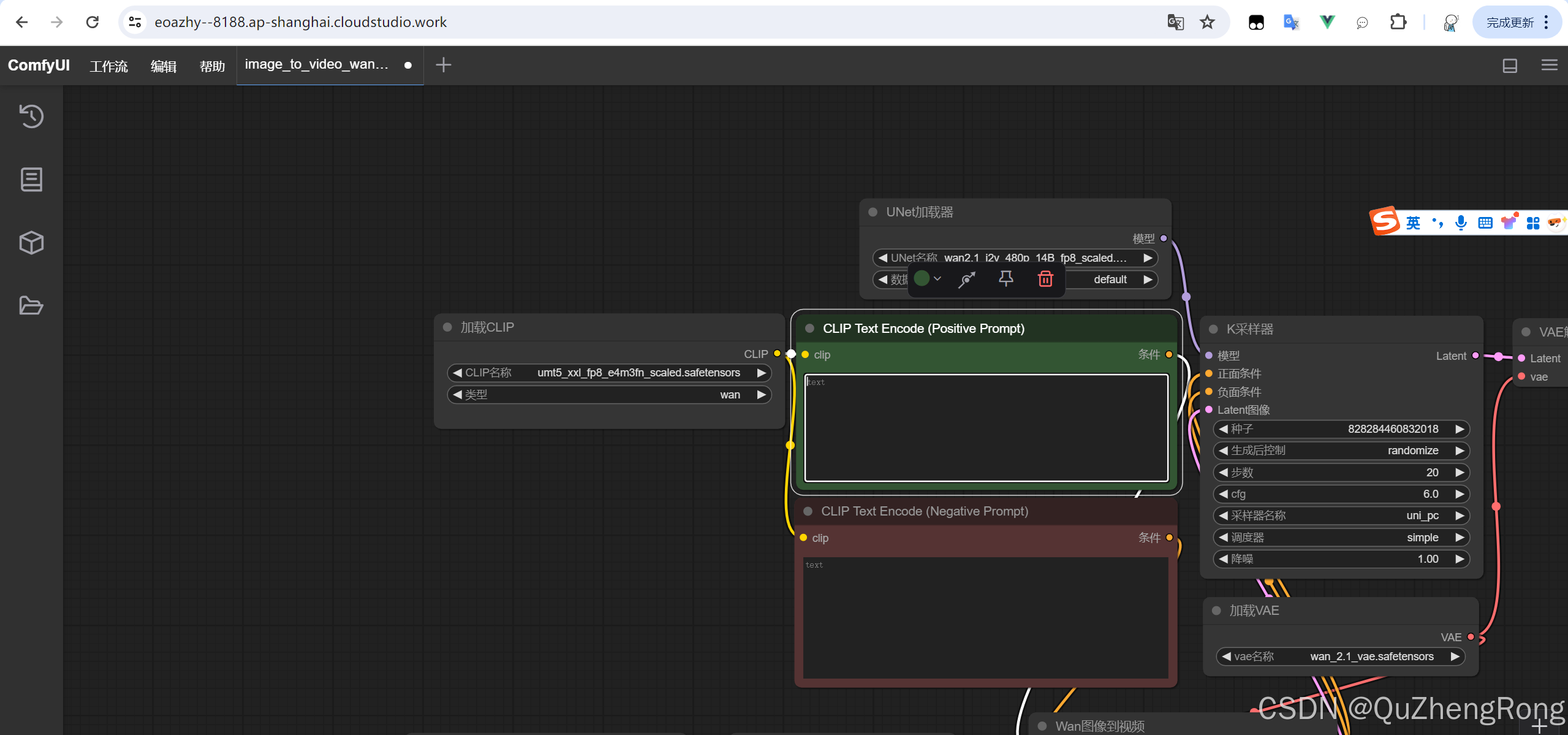The height and width of the screenshot is (735, 1568).
Task: Collapse the K采样器 node via title dot
Action: coord(1213,329)
